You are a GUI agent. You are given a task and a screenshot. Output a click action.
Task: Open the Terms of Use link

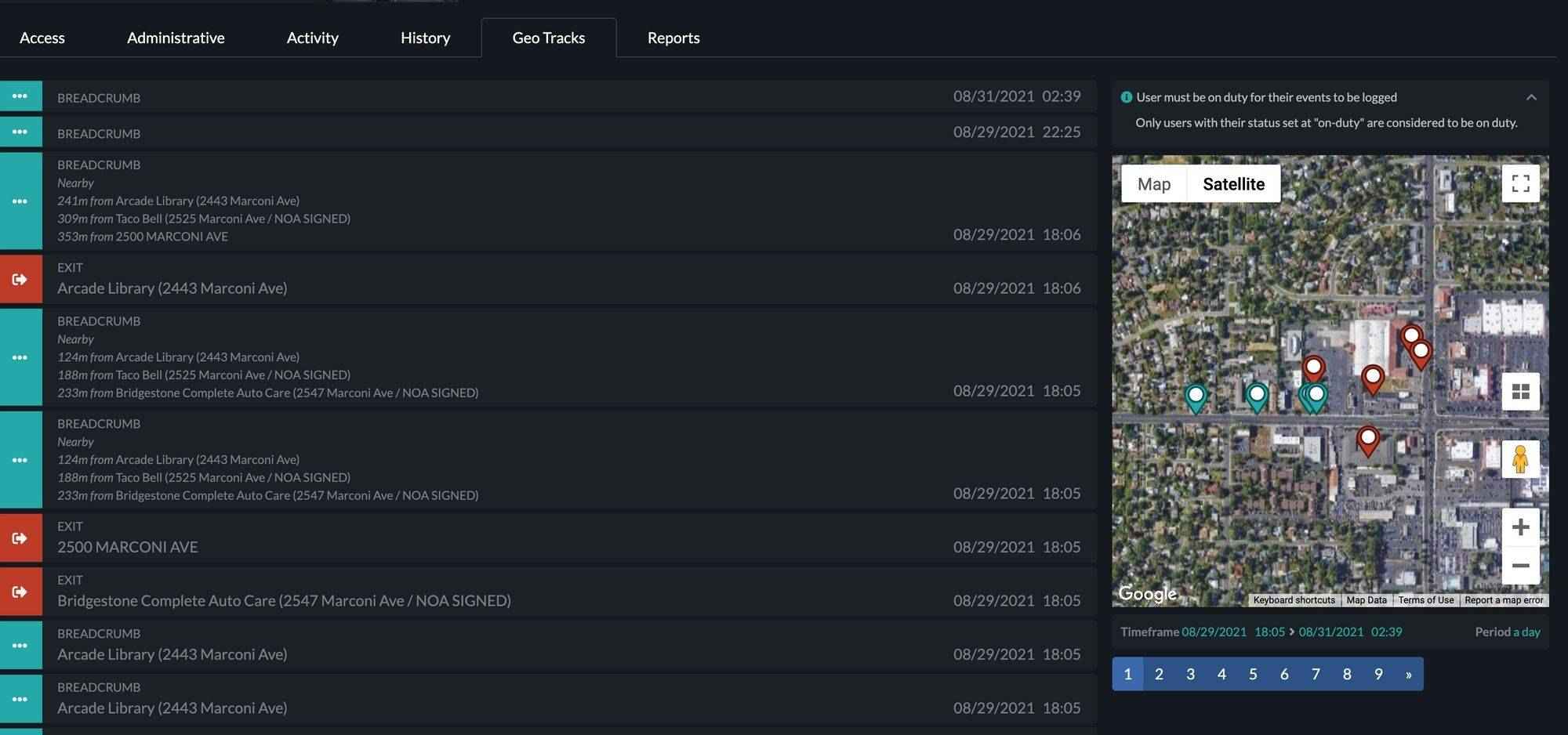click(1426, 599)
